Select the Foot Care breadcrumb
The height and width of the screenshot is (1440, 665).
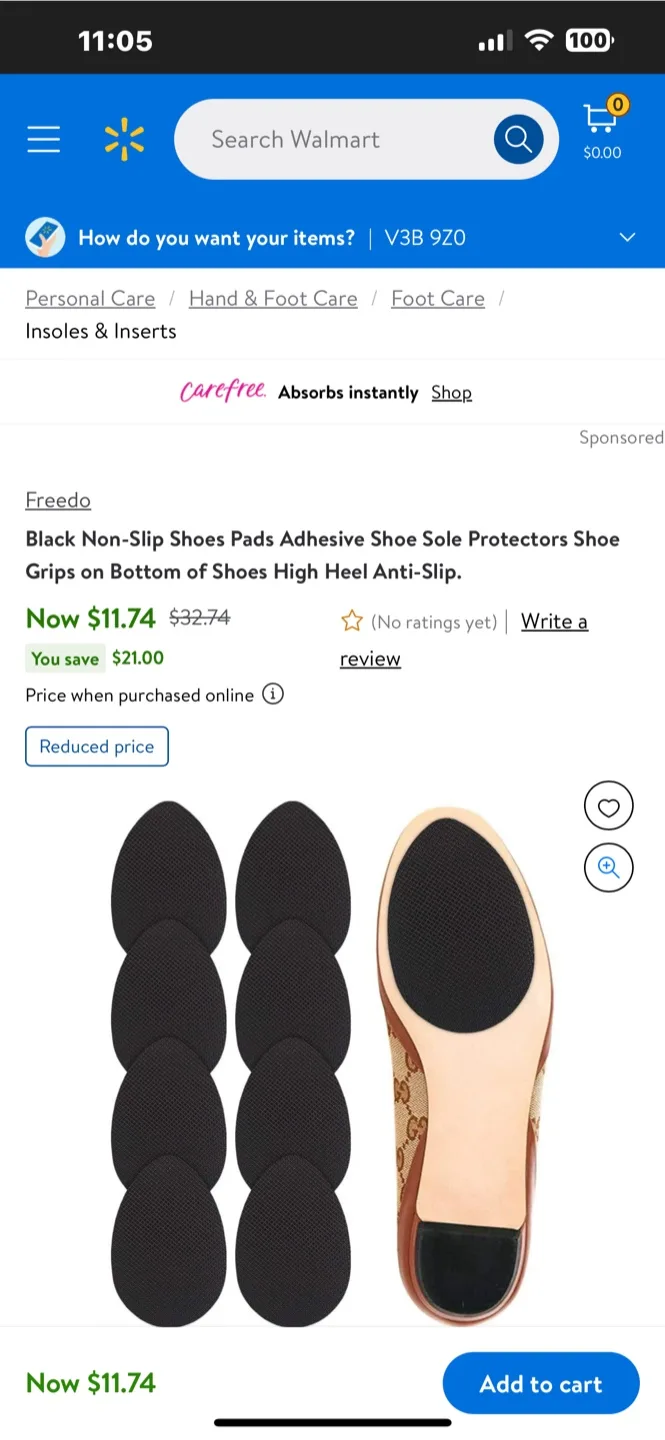coord(437,298)
